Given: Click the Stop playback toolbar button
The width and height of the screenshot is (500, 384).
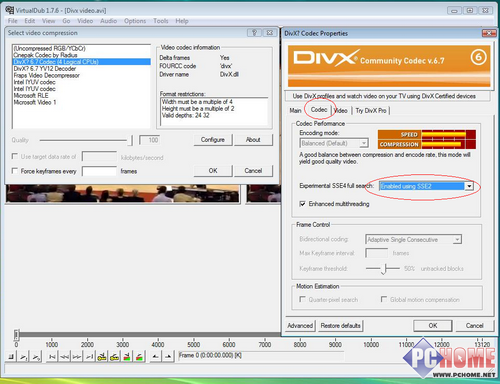Looking at the screenshot, I should (x=11, y=357).
